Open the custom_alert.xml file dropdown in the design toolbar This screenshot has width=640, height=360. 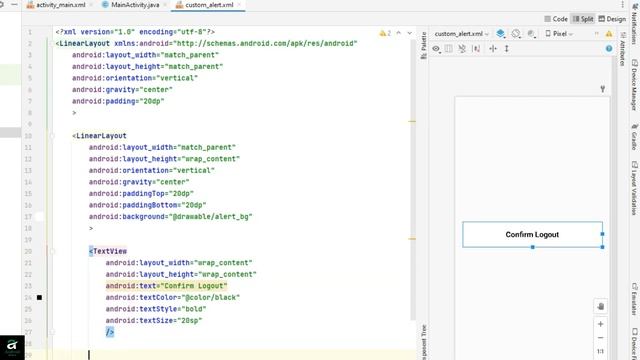461,34
